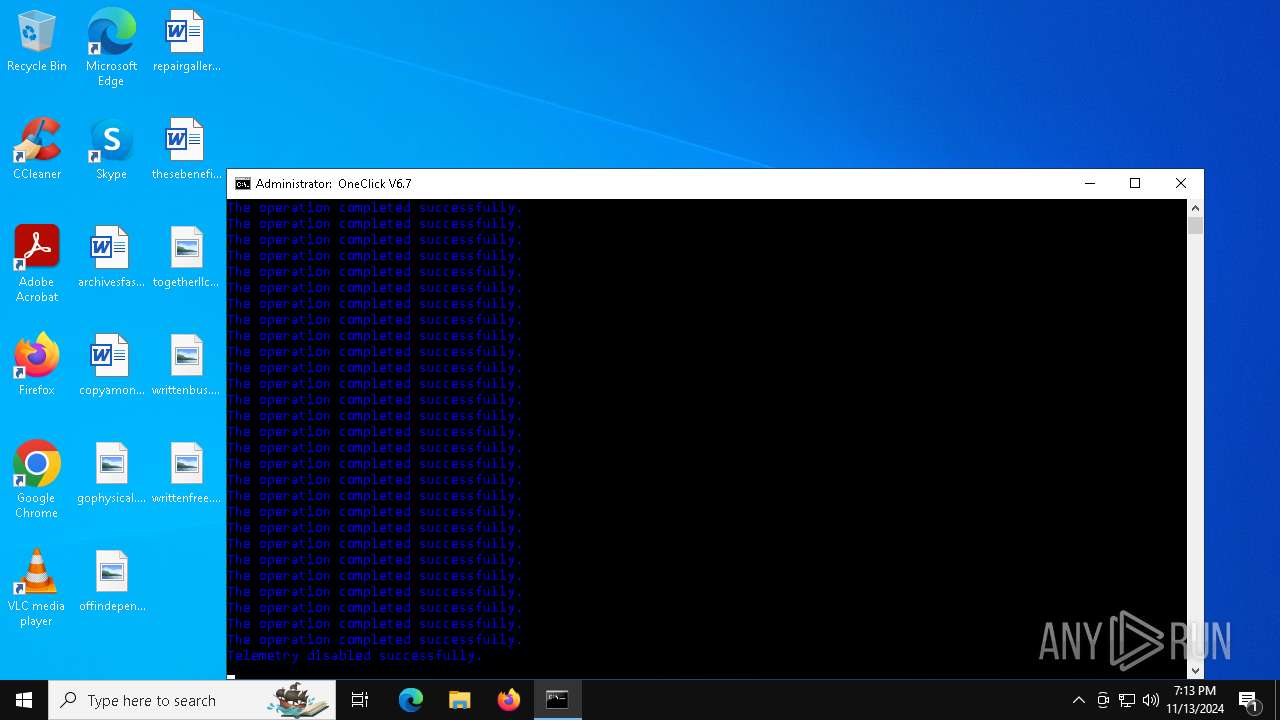Screen dimensions: 1280x720
Task: Select the thesebenefi Word document icon
Action: (186, 150)
